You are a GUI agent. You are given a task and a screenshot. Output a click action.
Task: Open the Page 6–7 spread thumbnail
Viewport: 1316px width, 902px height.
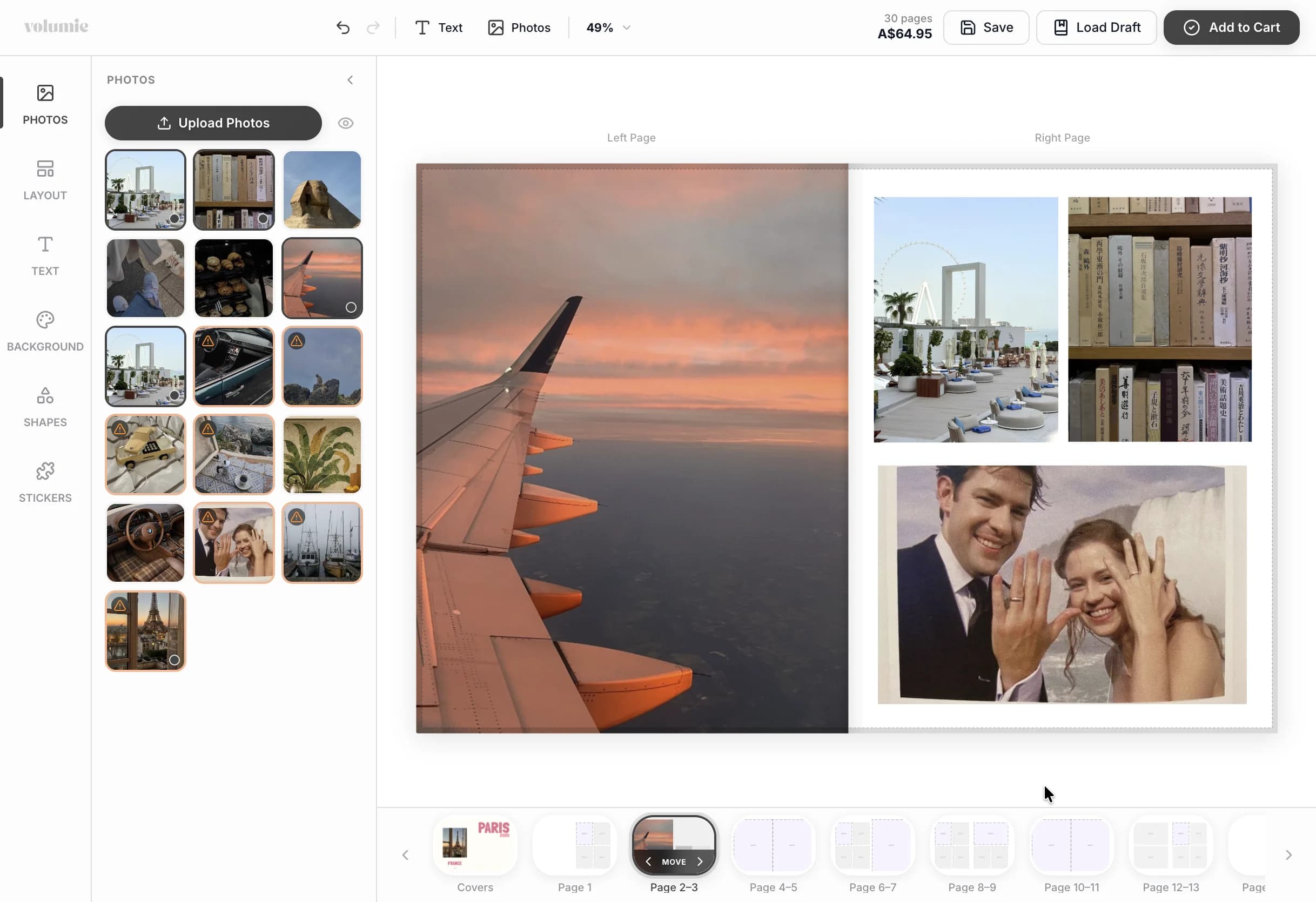point(872,845)
